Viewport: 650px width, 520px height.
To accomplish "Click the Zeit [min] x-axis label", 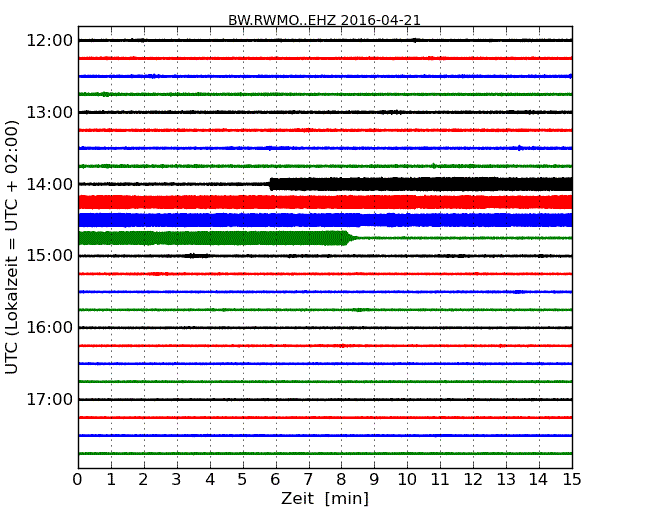I will pyautogui.click(x=325, y=498).
